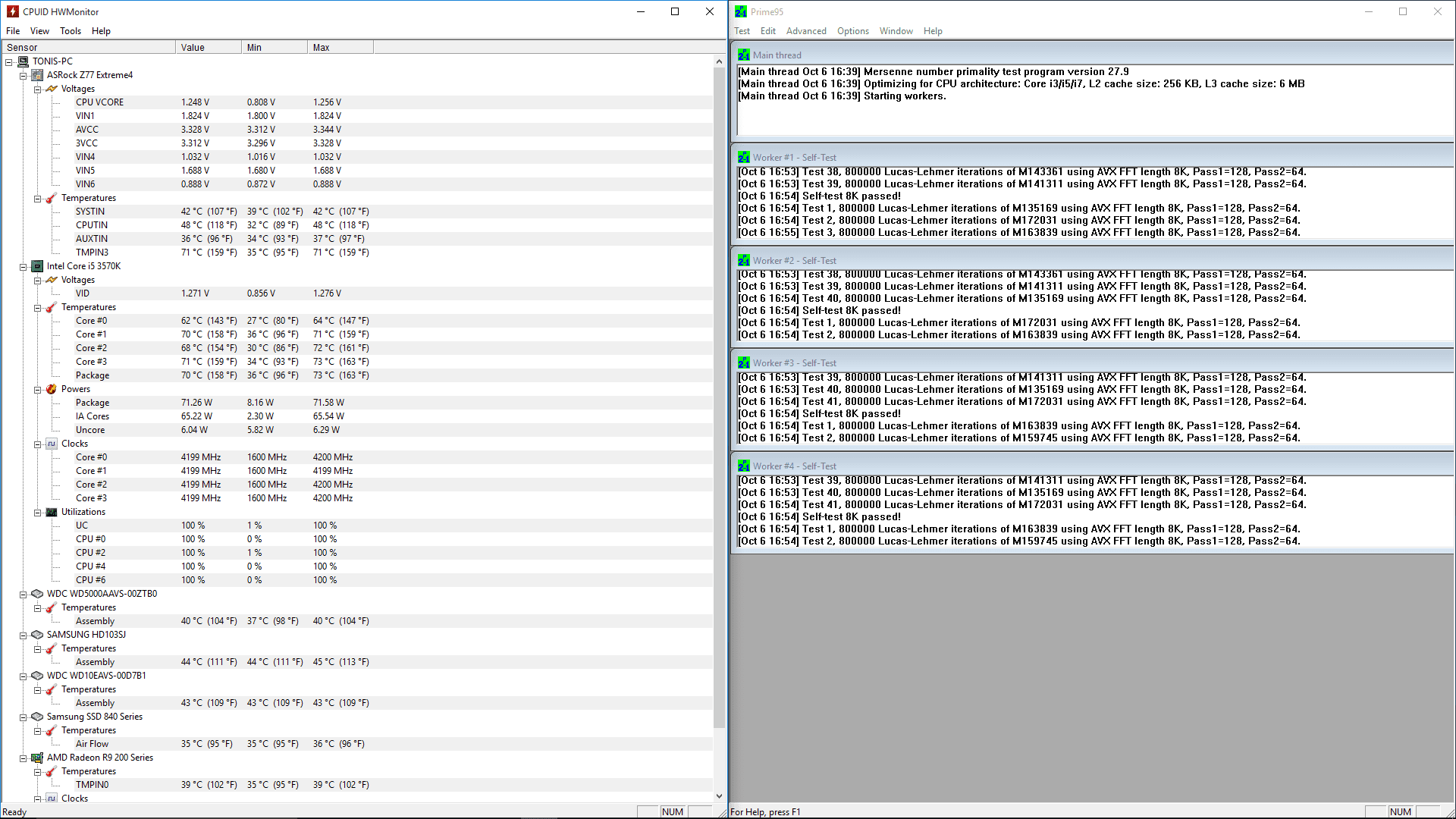Collapse the SAMSUNG HD103SJ node
This screenshot has height=819, width=1456.
[24, 635]
